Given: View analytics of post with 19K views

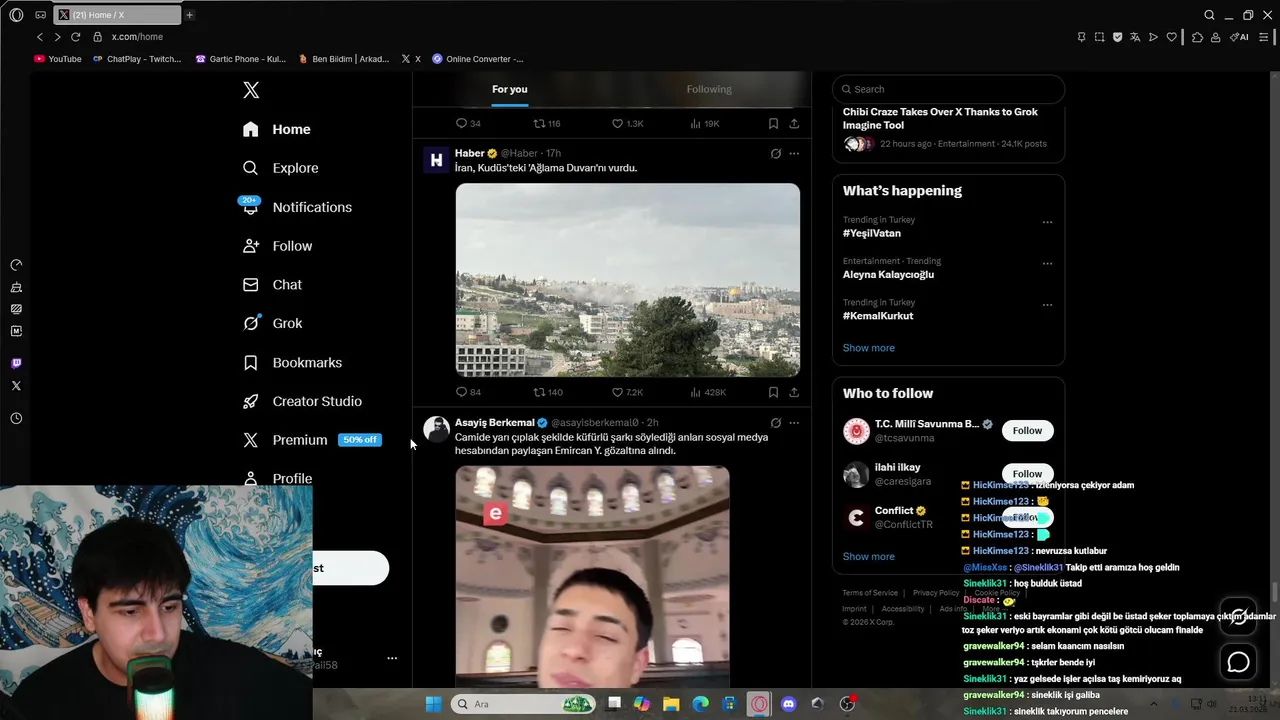Looking at the screenshot, I should (705, 124).
